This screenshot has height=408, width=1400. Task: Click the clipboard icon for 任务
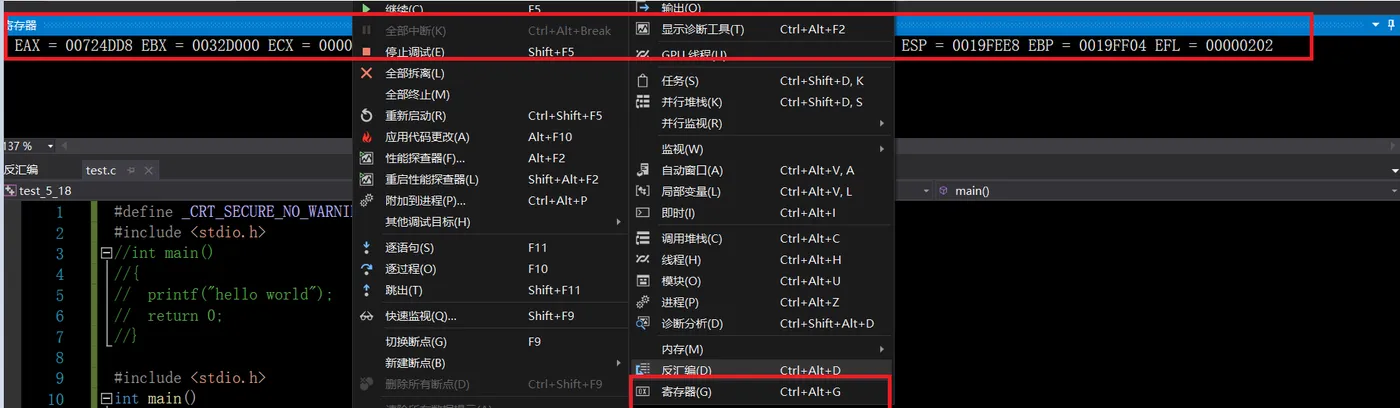point(643,81)
